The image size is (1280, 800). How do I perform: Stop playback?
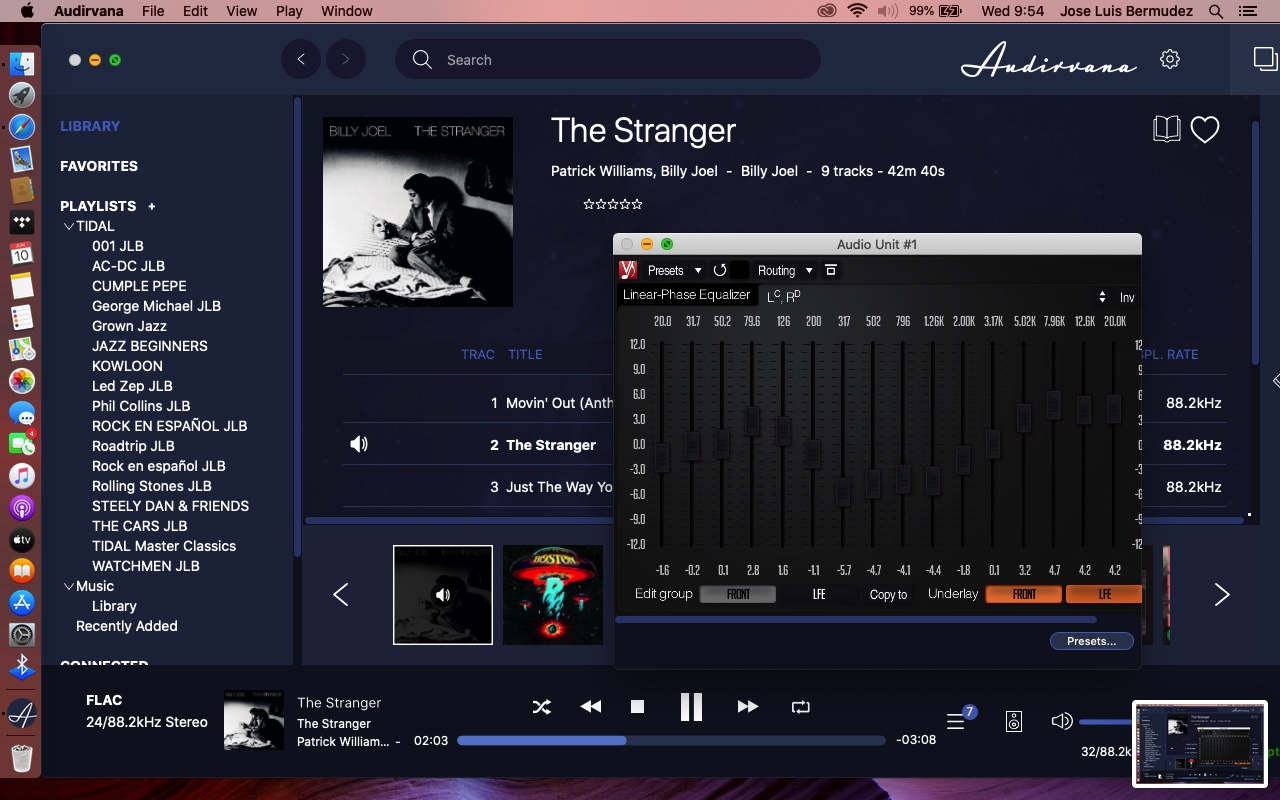pyautogui.click(x=638, y=707)
